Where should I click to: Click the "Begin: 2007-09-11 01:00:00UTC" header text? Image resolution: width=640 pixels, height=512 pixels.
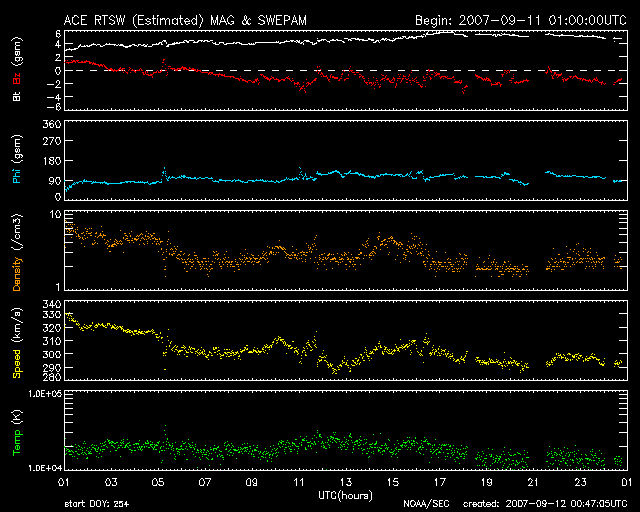click(x=521, y=20)
